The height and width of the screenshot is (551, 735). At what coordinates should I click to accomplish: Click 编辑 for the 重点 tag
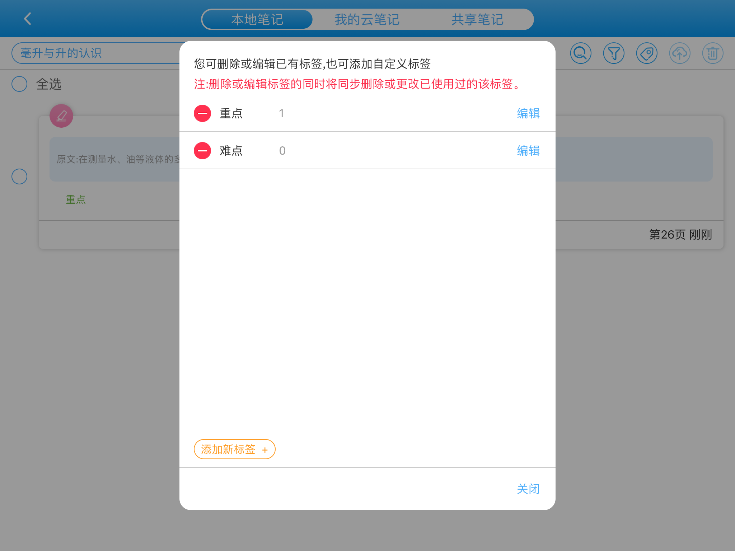(528, 113)
